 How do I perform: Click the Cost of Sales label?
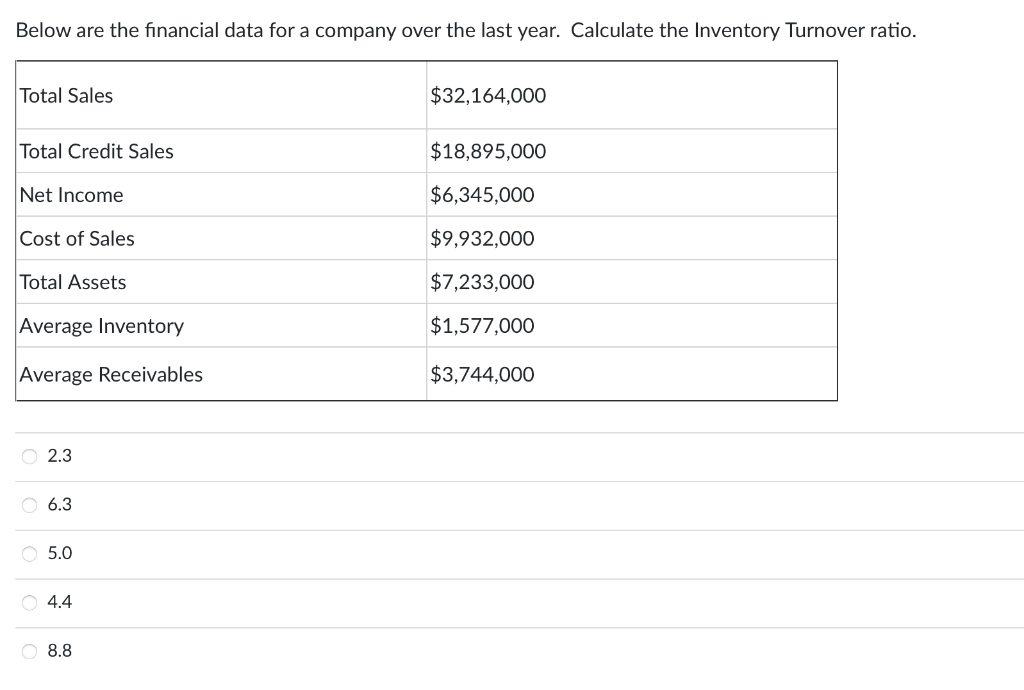click(77, 238)
